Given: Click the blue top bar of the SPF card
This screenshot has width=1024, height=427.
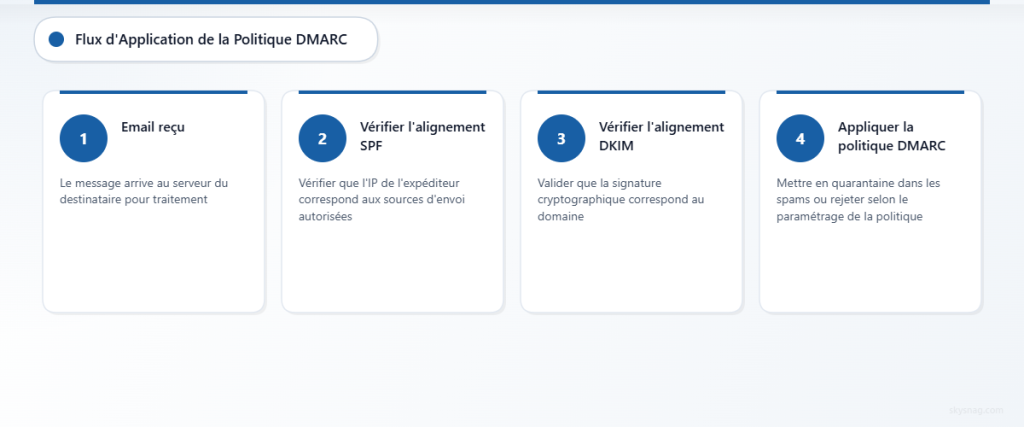Looking at the screenshot, I should (392, 92).
